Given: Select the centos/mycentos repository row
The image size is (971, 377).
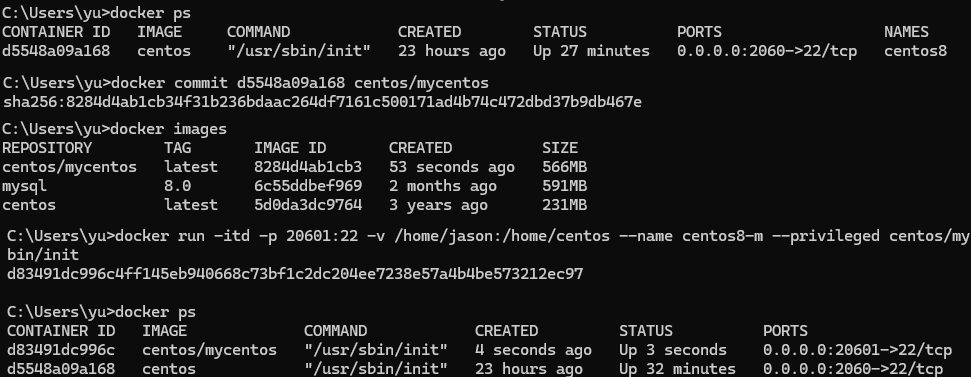Looking at the screenshot, I should [x=295, y=167].
